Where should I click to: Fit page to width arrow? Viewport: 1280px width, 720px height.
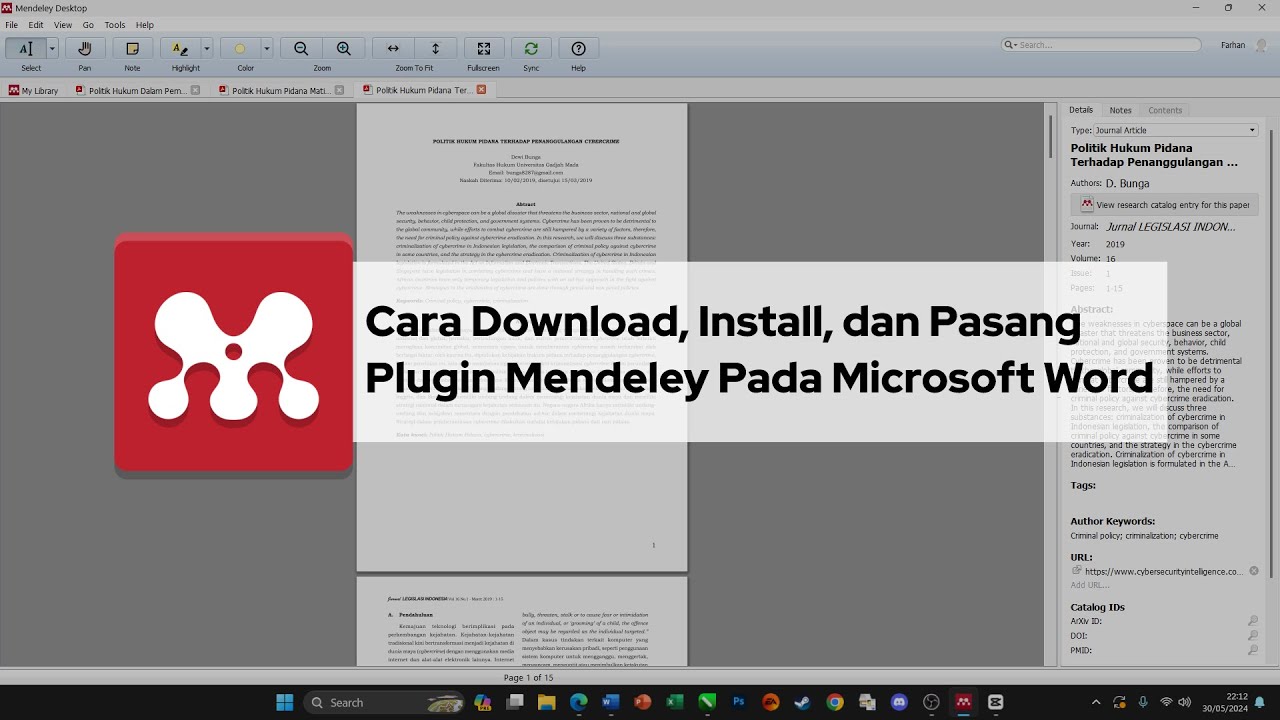[393, 48]
